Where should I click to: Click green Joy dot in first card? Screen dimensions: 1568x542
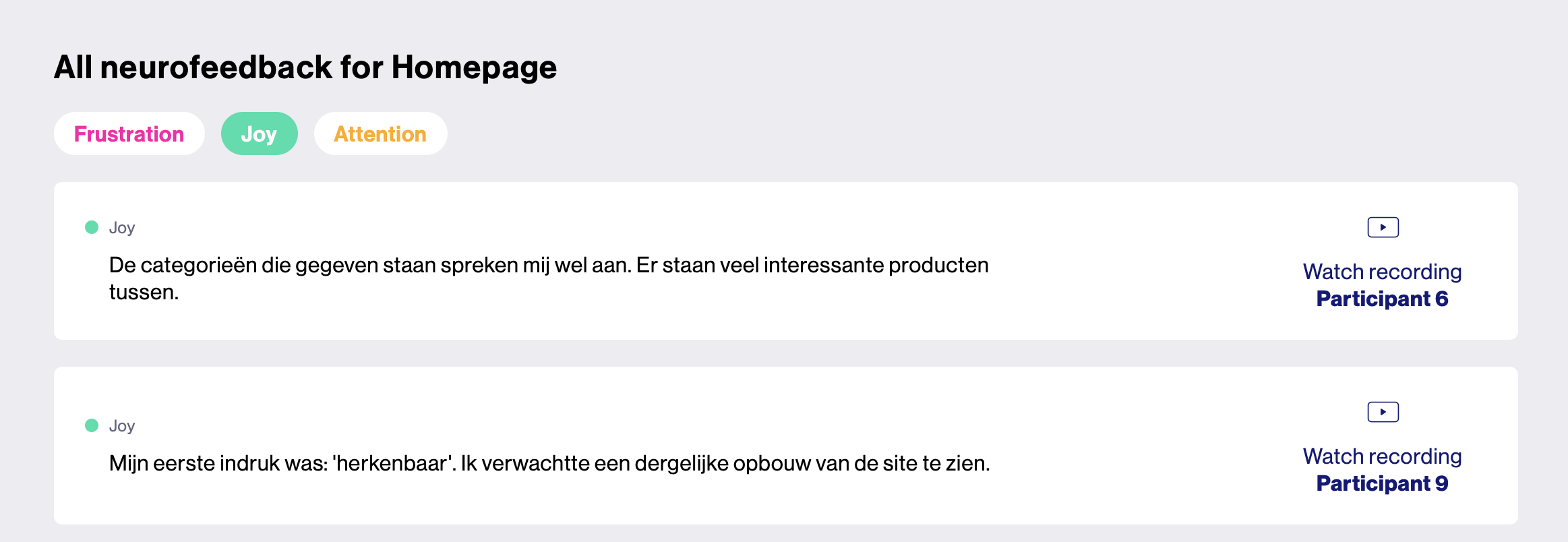coord(92,227)
